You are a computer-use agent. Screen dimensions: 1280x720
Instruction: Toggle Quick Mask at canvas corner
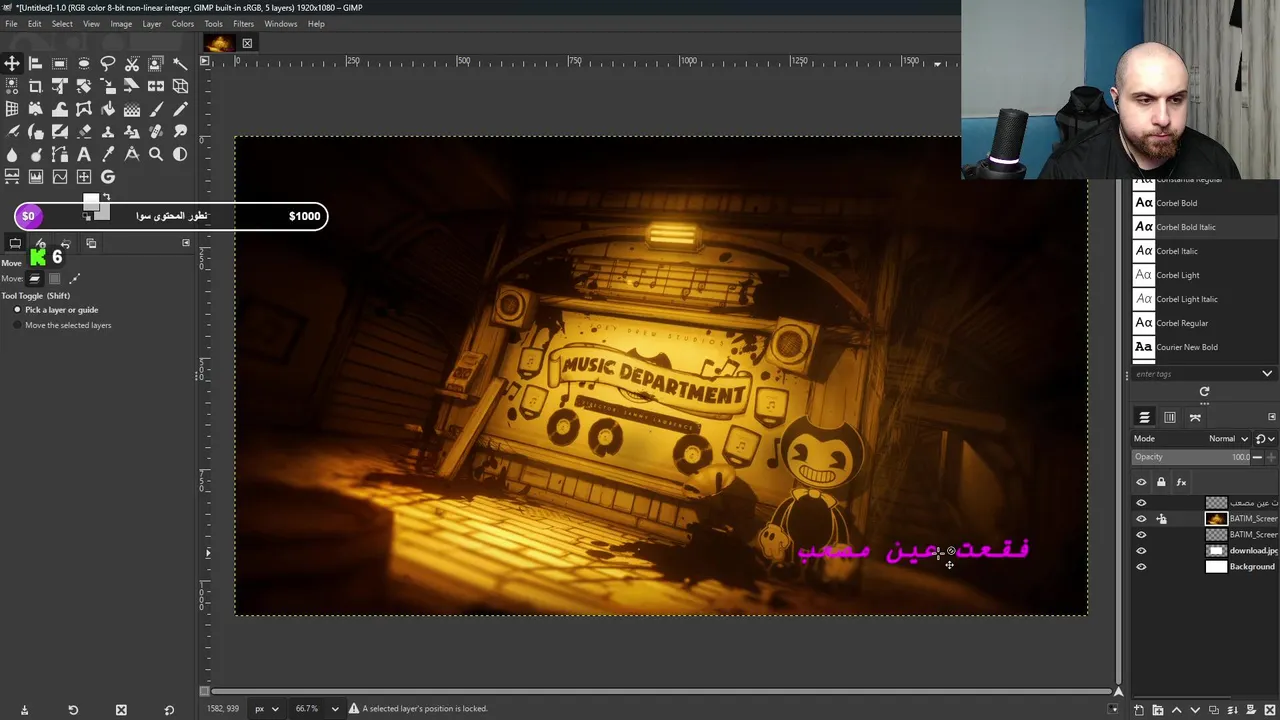point(203,691)
